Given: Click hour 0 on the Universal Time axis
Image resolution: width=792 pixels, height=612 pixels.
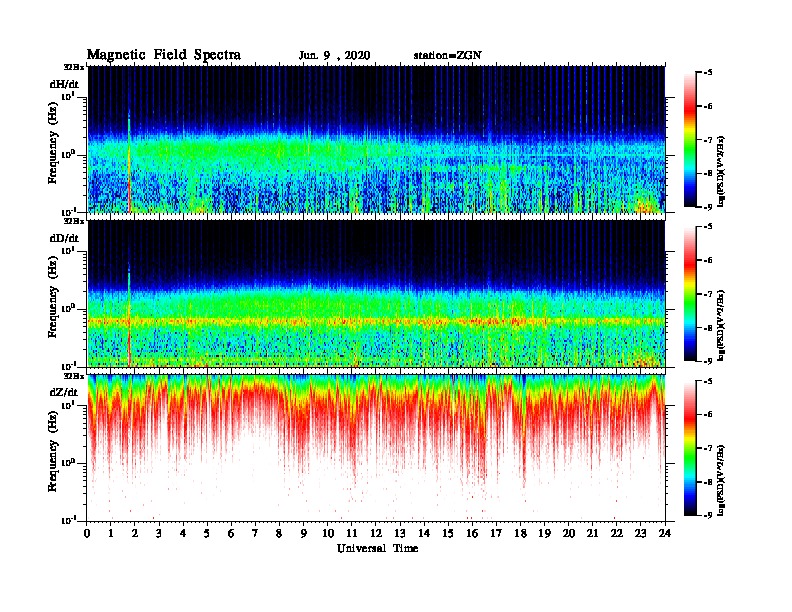Looking at the screenshot, I should [87, 533].
